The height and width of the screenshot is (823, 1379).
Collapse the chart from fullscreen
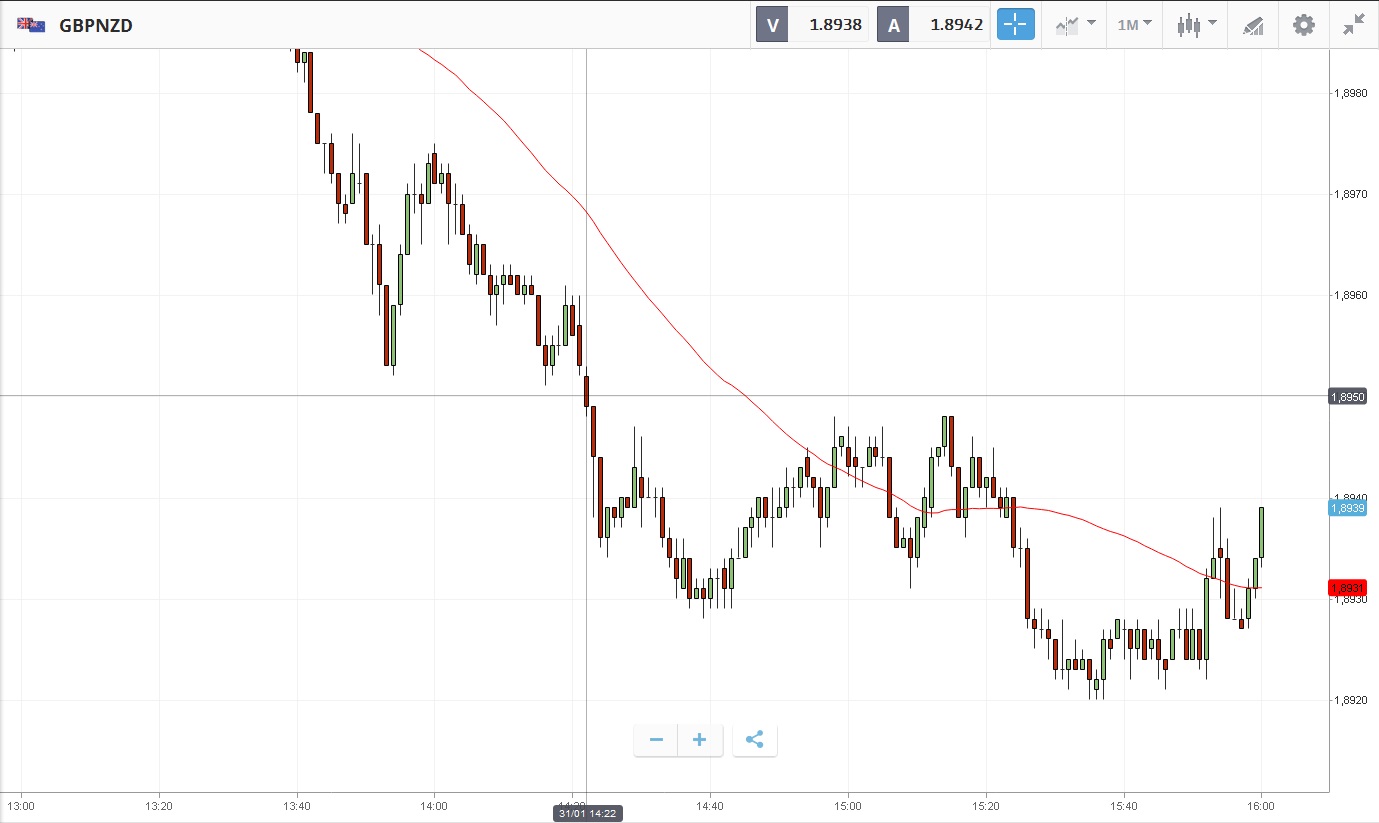[x=1354, y=25]
